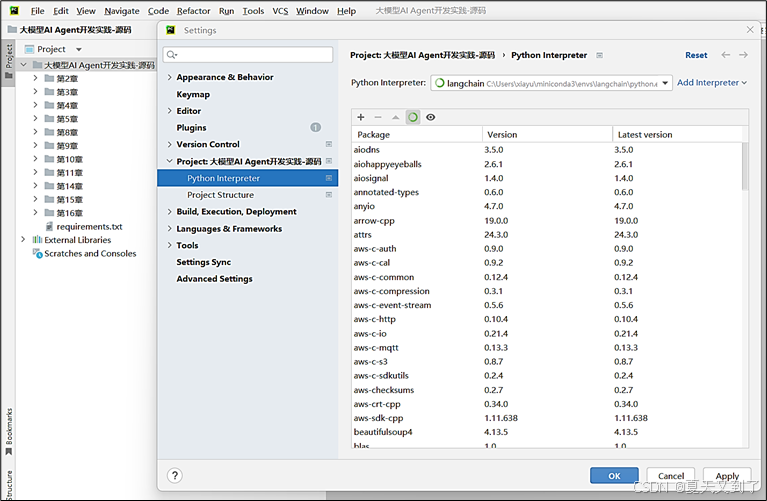
Task: Toggle the show early releases eye icon
Action: point(430,117)
